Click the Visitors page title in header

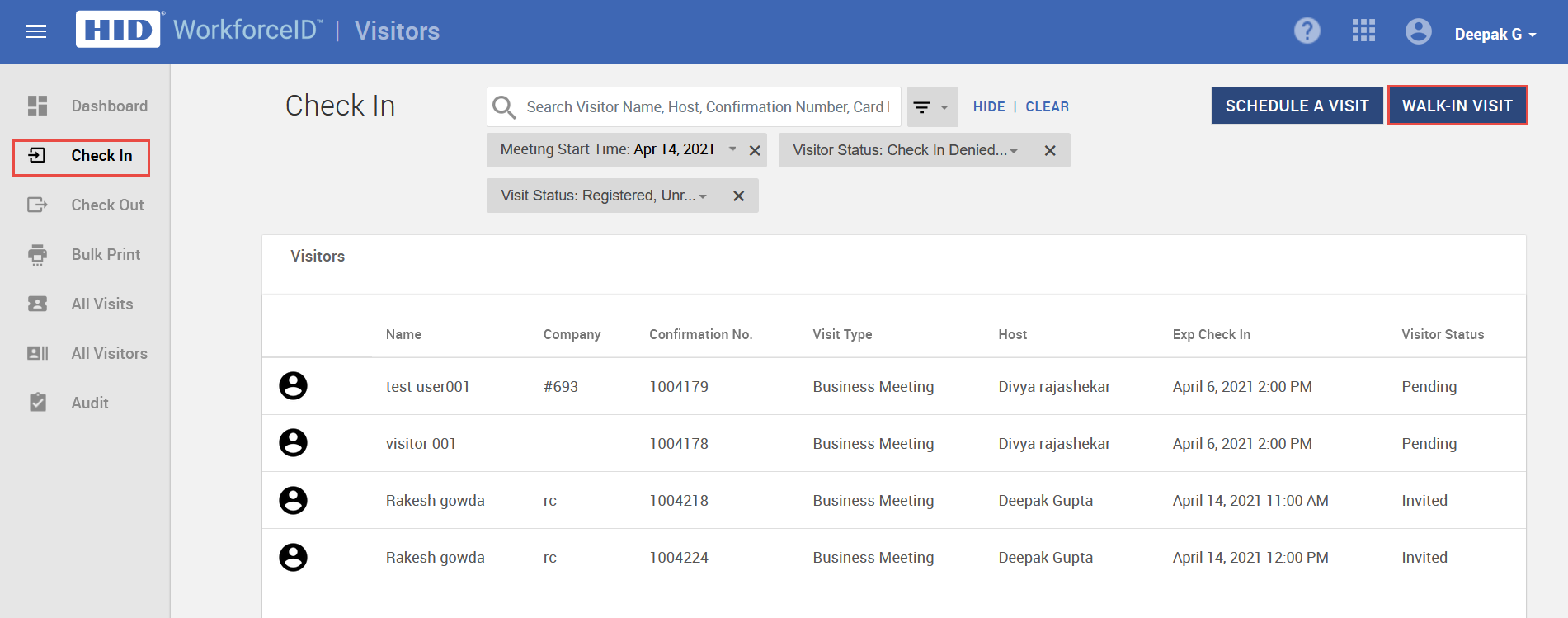tap(397, 31)
